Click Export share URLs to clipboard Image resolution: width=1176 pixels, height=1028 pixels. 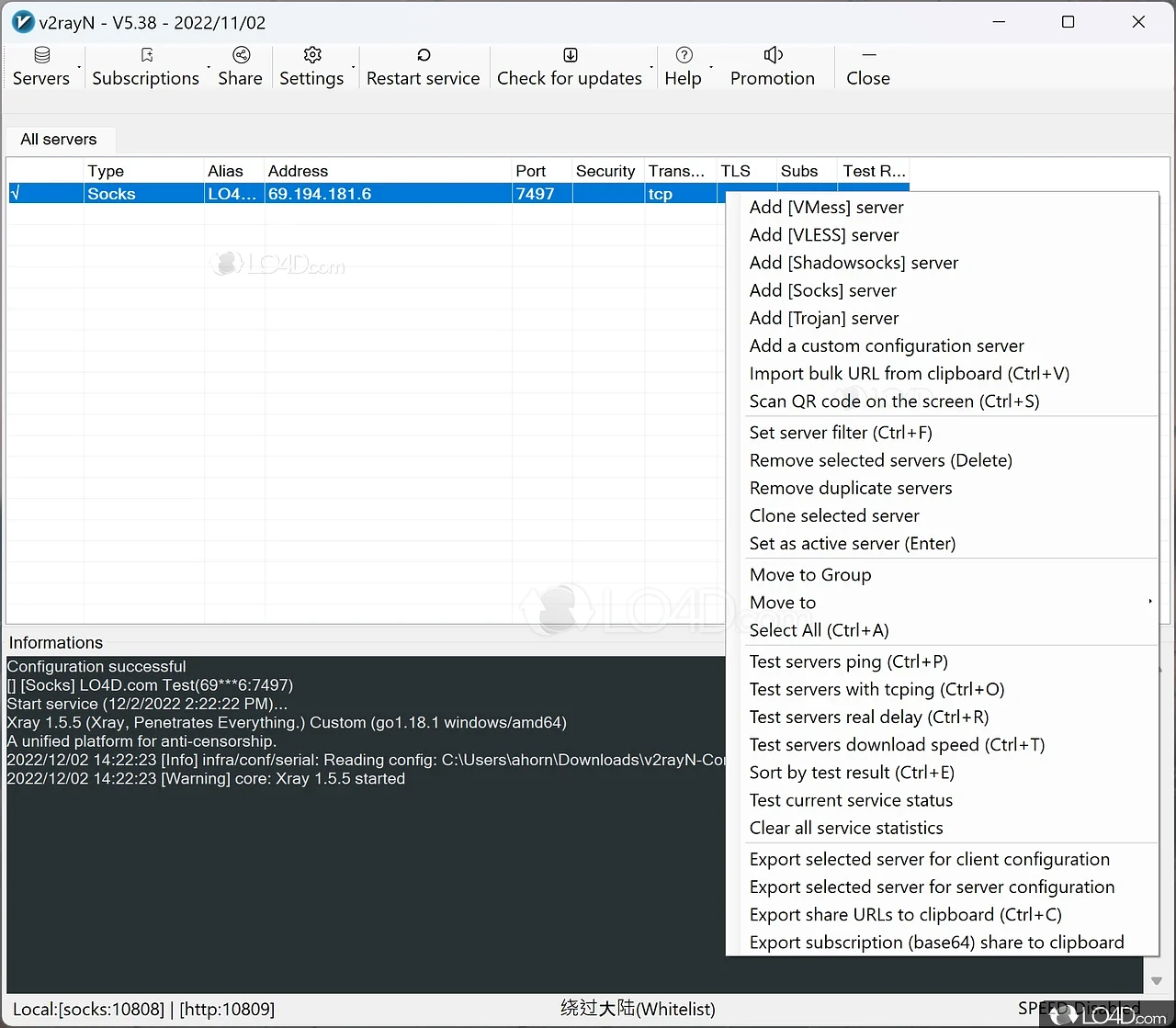(x=905, y=914)
